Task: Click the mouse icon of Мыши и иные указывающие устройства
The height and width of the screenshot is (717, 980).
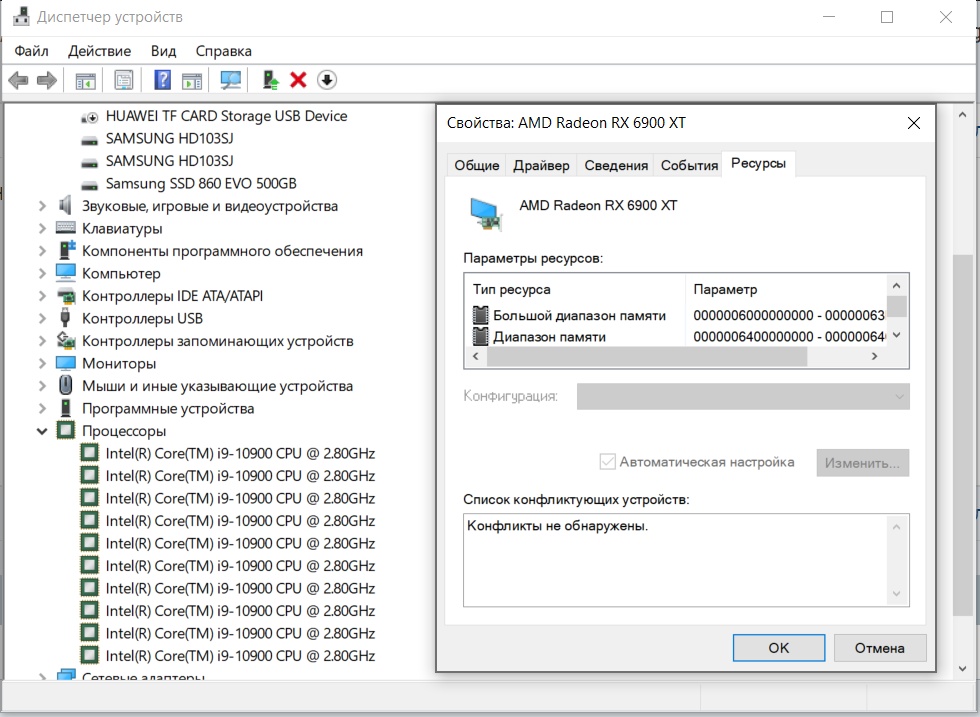Action: pyautogui.click(x=66, y=385)
